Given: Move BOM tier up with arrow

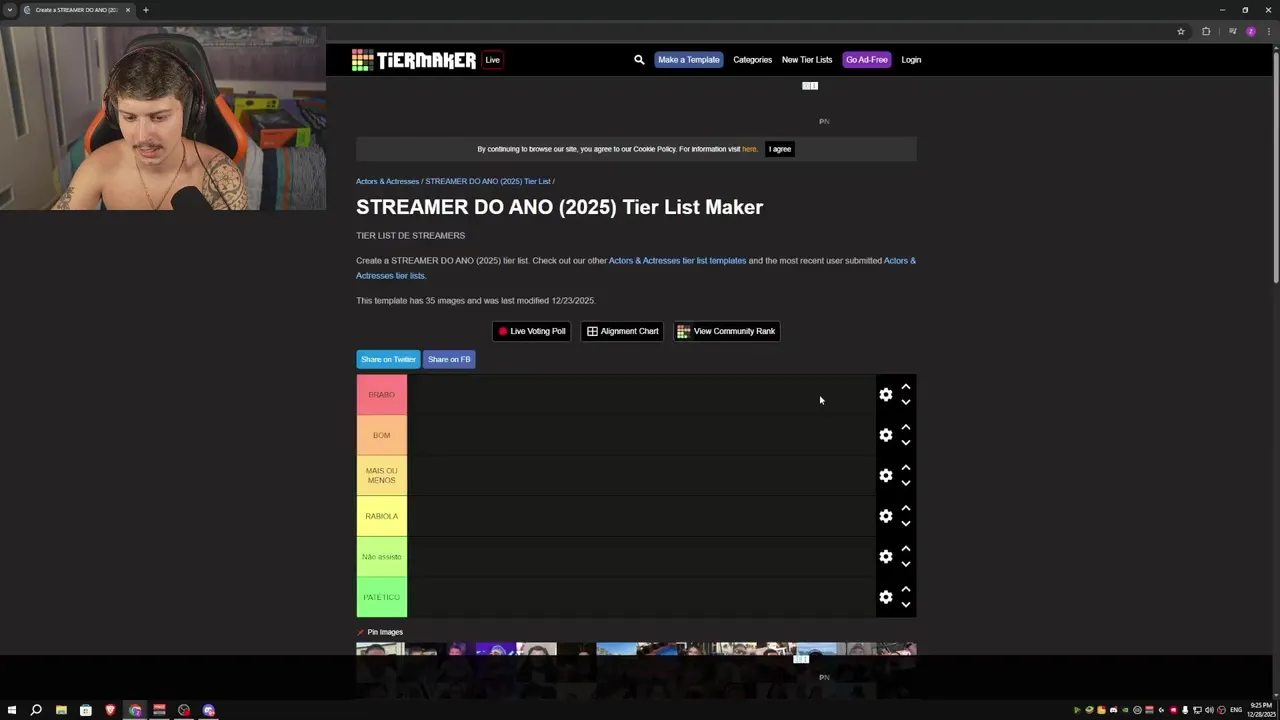Looking at the screenshot, I should point(906,428).
